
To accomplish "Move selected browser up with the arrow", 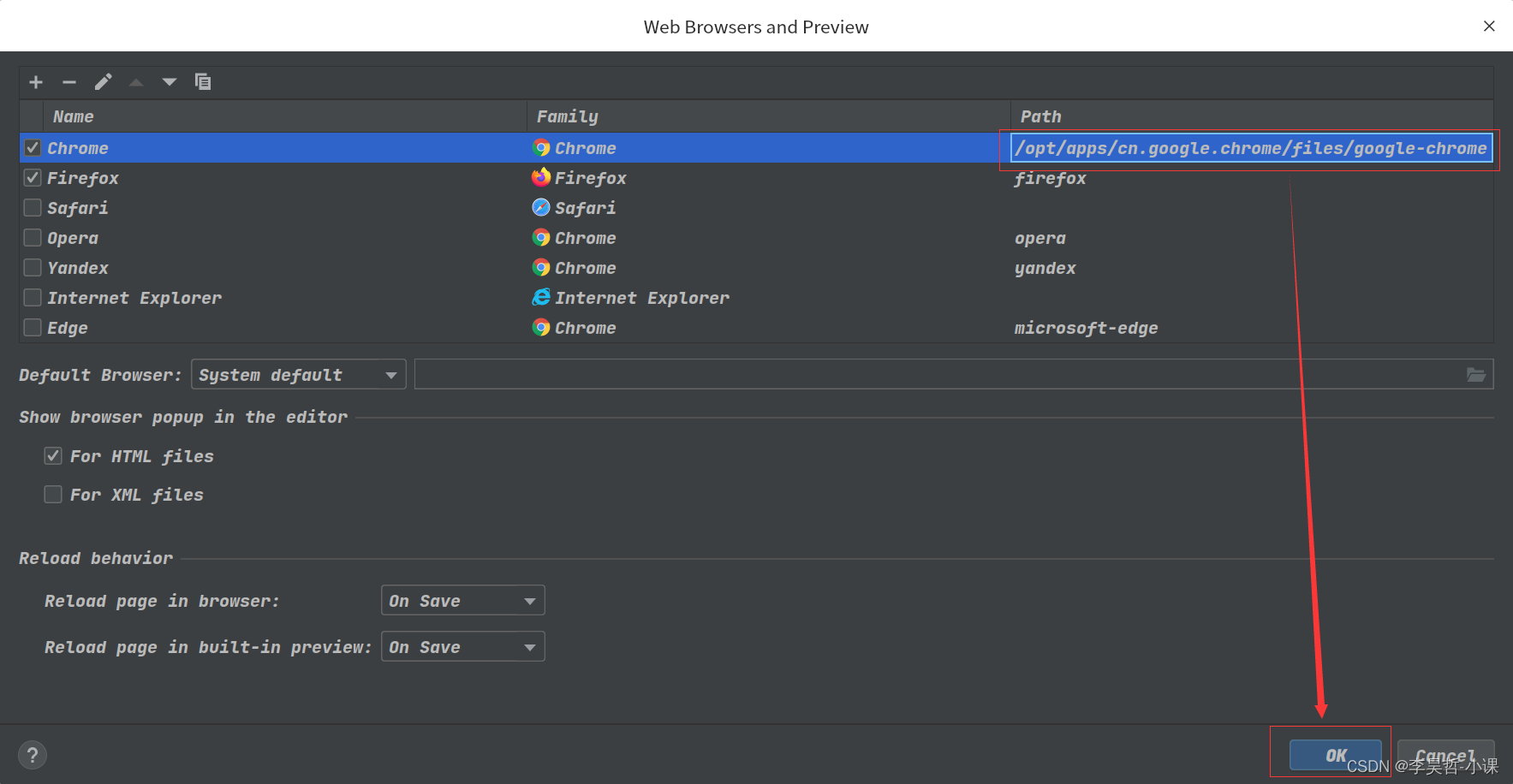I will [x=136, y=82].
